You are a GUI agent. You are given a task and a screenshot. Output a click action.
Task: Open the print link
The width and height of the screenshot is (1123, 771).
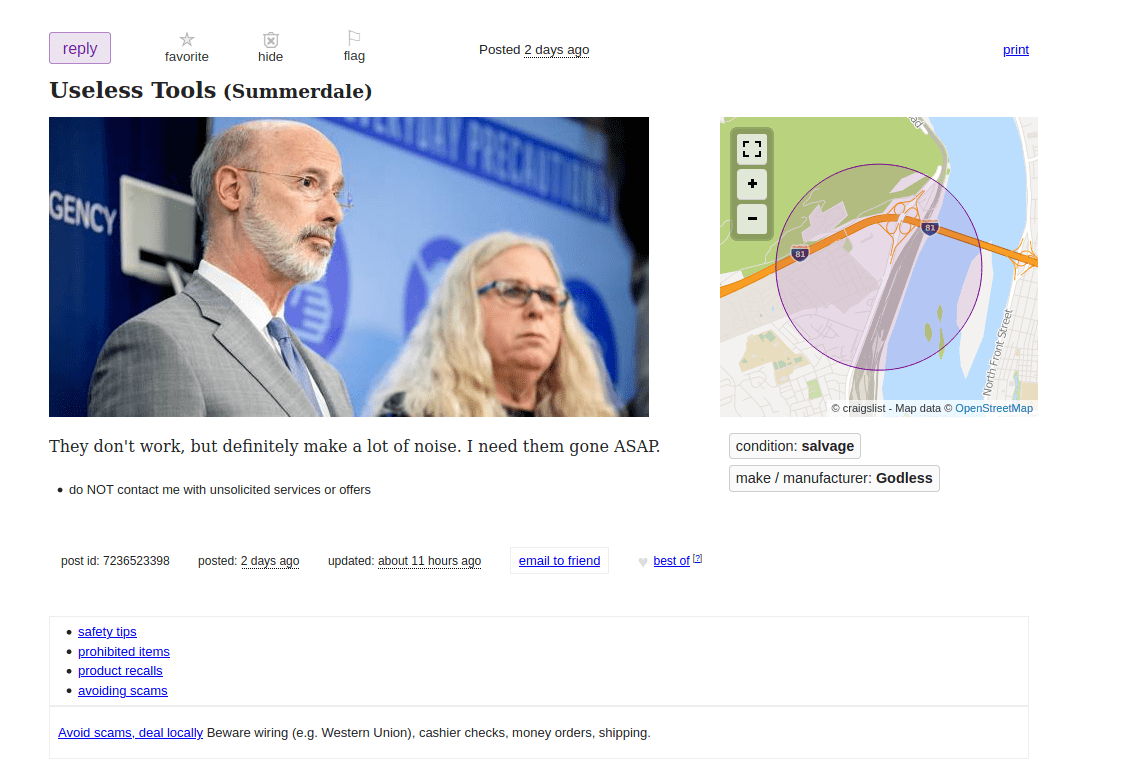pos(1016,49)
